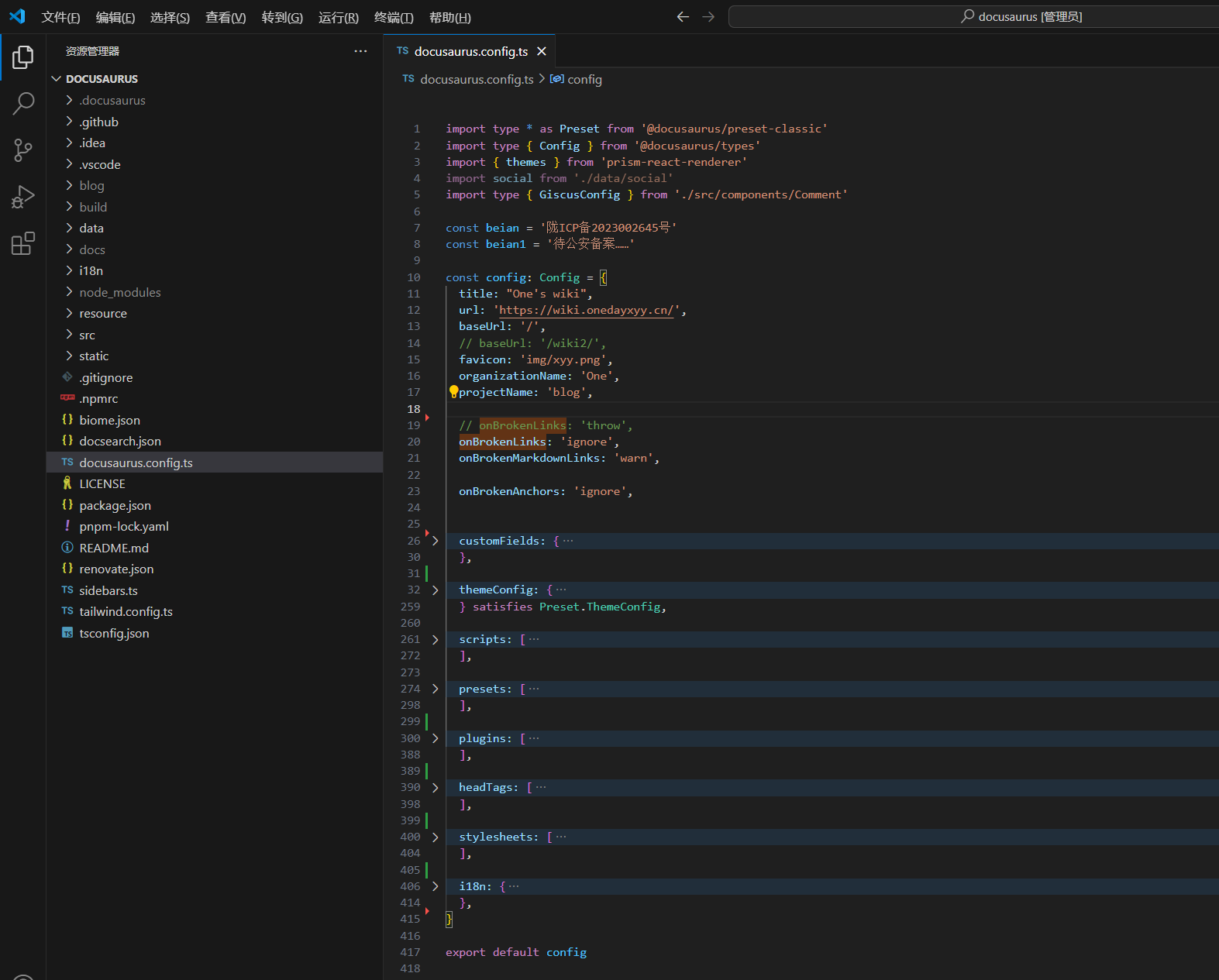
Task: Unfold the i18n code block
Action: [x=435, y=886]
